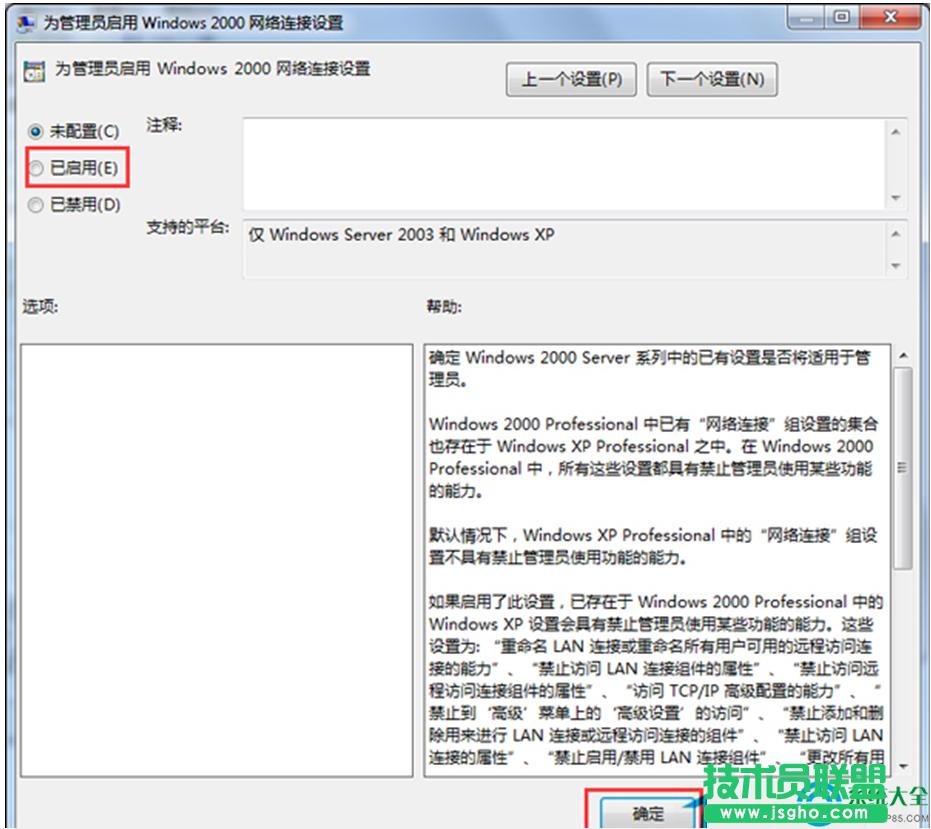
Task: Click the policy setting icon beside the heading
Action: 34,71
